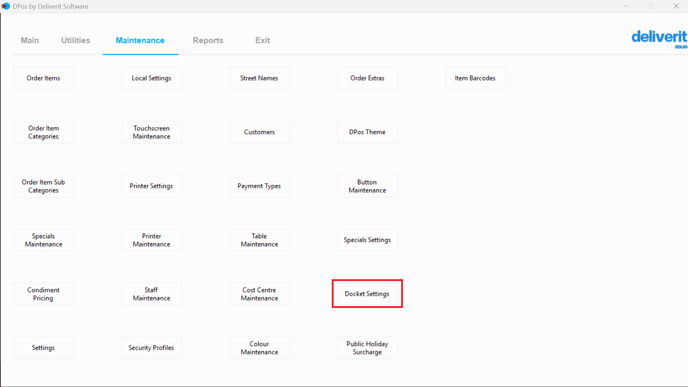Launch Touchscreen Maintenance

click(x=151, y=132)
